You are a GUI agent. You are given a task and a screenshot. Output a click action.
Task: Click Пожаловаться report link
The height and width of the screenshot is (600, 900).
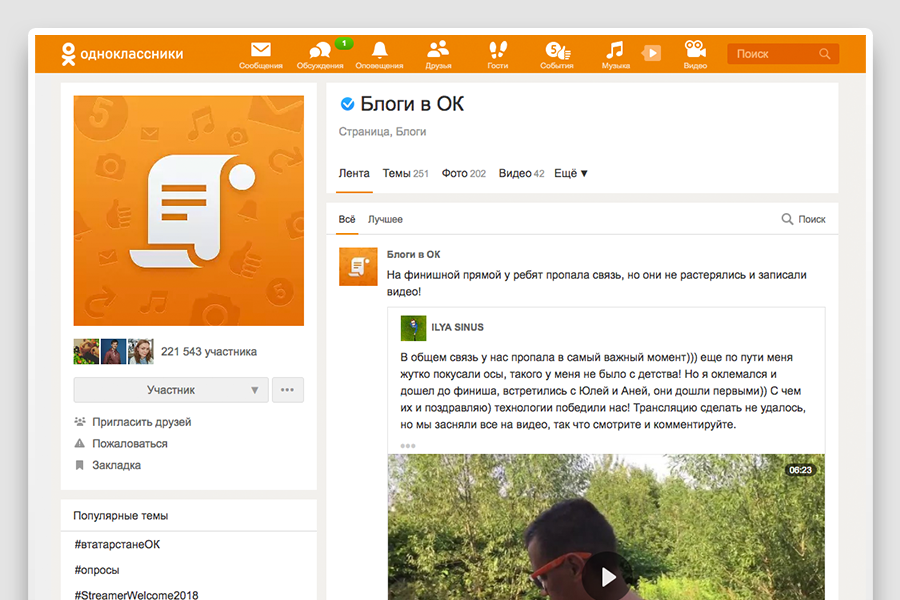point(130,443)
